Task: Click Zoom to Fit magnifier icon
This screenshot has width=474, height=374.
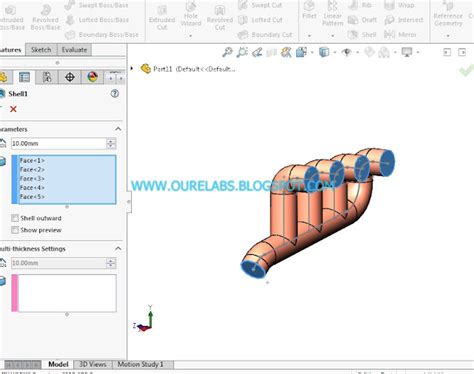Action: [x=227, y=52]
